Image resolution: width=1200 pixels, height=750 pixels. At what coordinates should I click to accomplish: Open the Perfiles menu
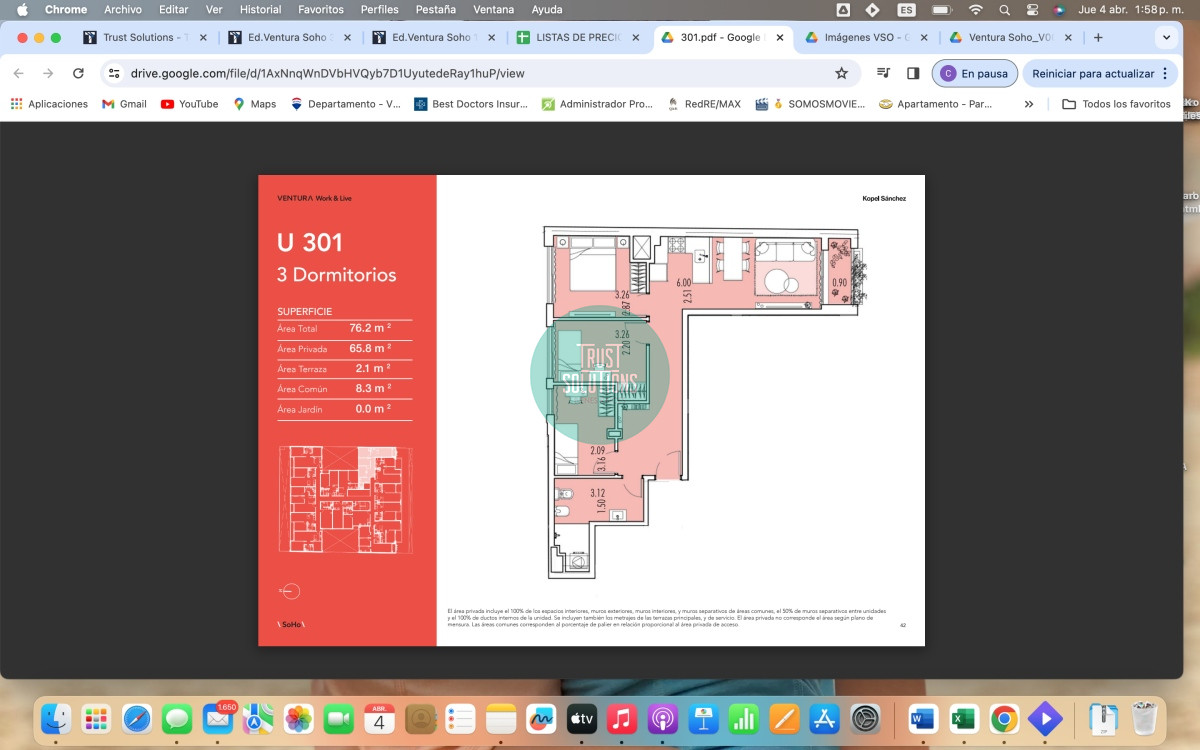[380, 9]
